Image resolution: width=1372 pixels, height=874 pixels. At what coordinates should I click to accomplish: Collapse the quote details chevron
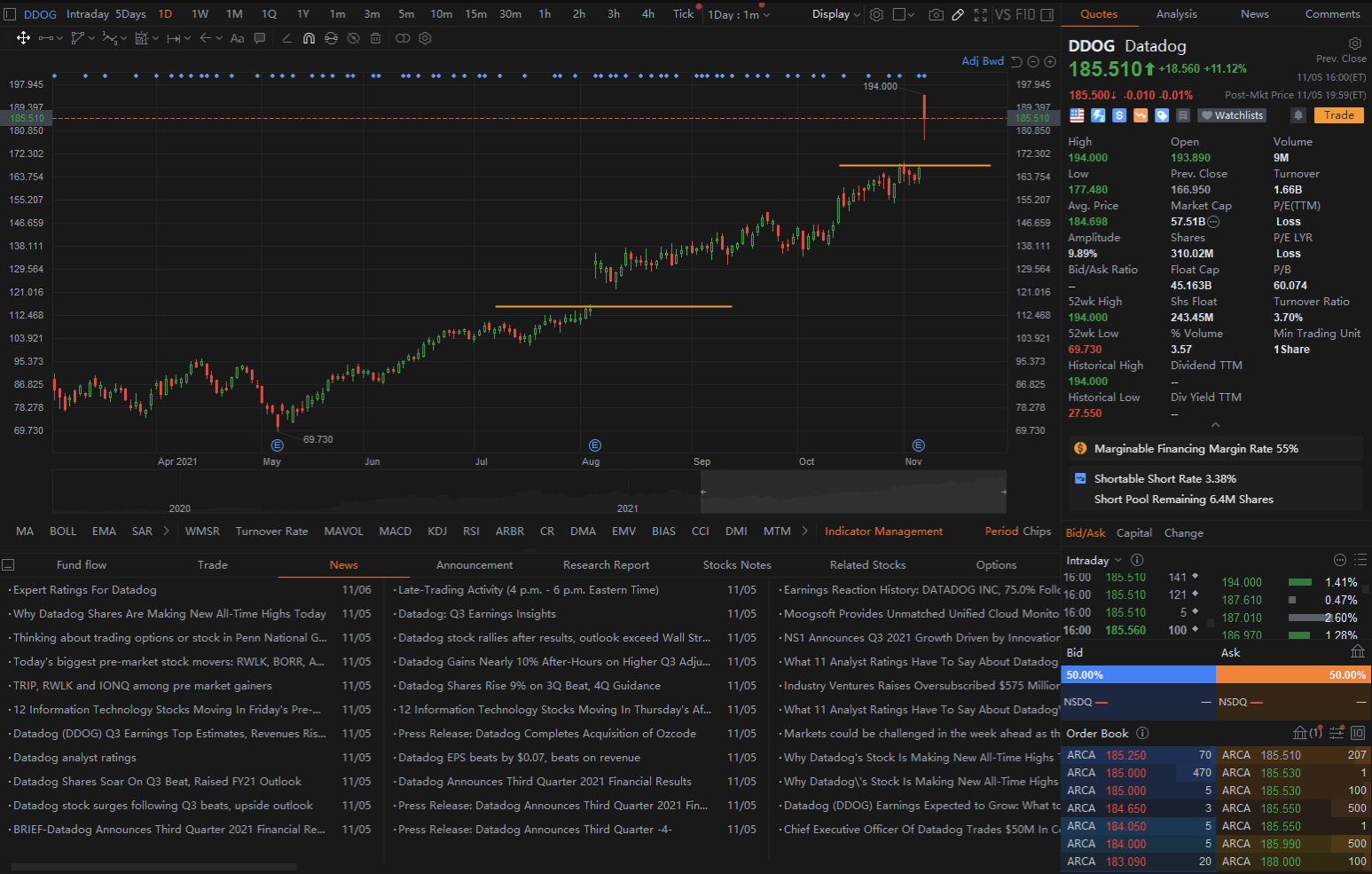coord(1215,424)
